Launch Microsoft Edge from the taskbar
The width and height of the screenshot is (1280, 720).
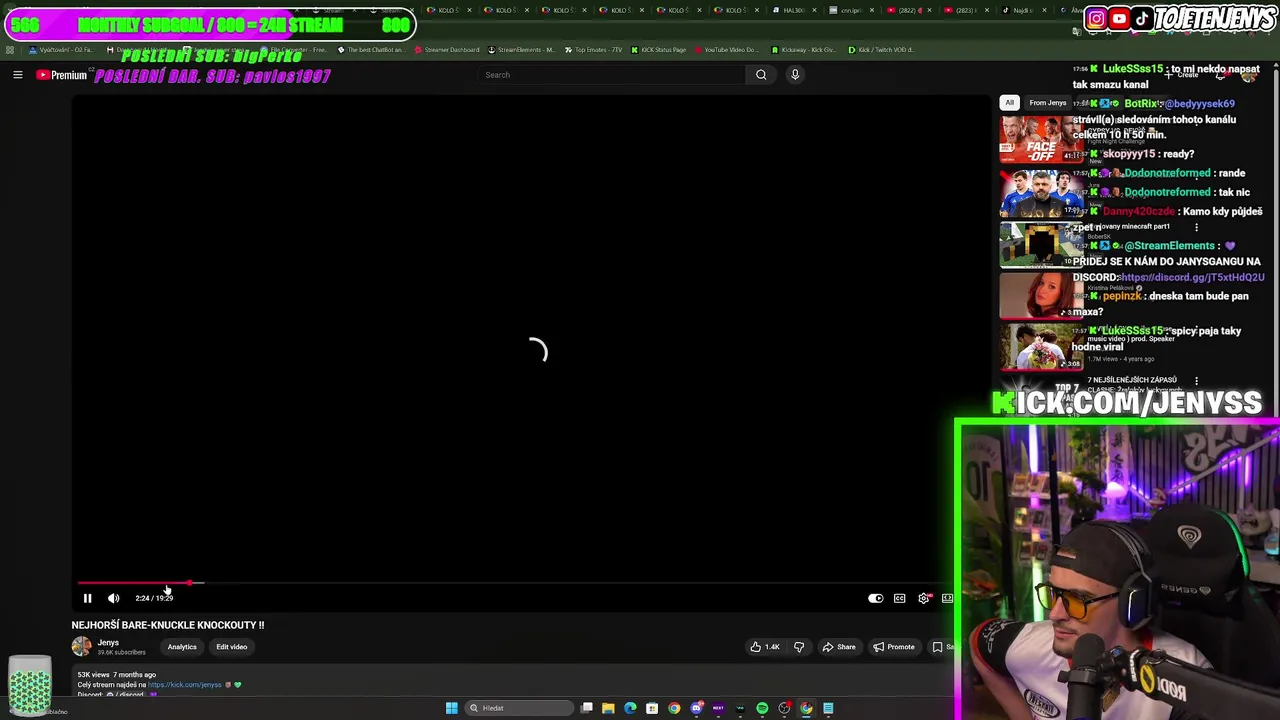630,708
